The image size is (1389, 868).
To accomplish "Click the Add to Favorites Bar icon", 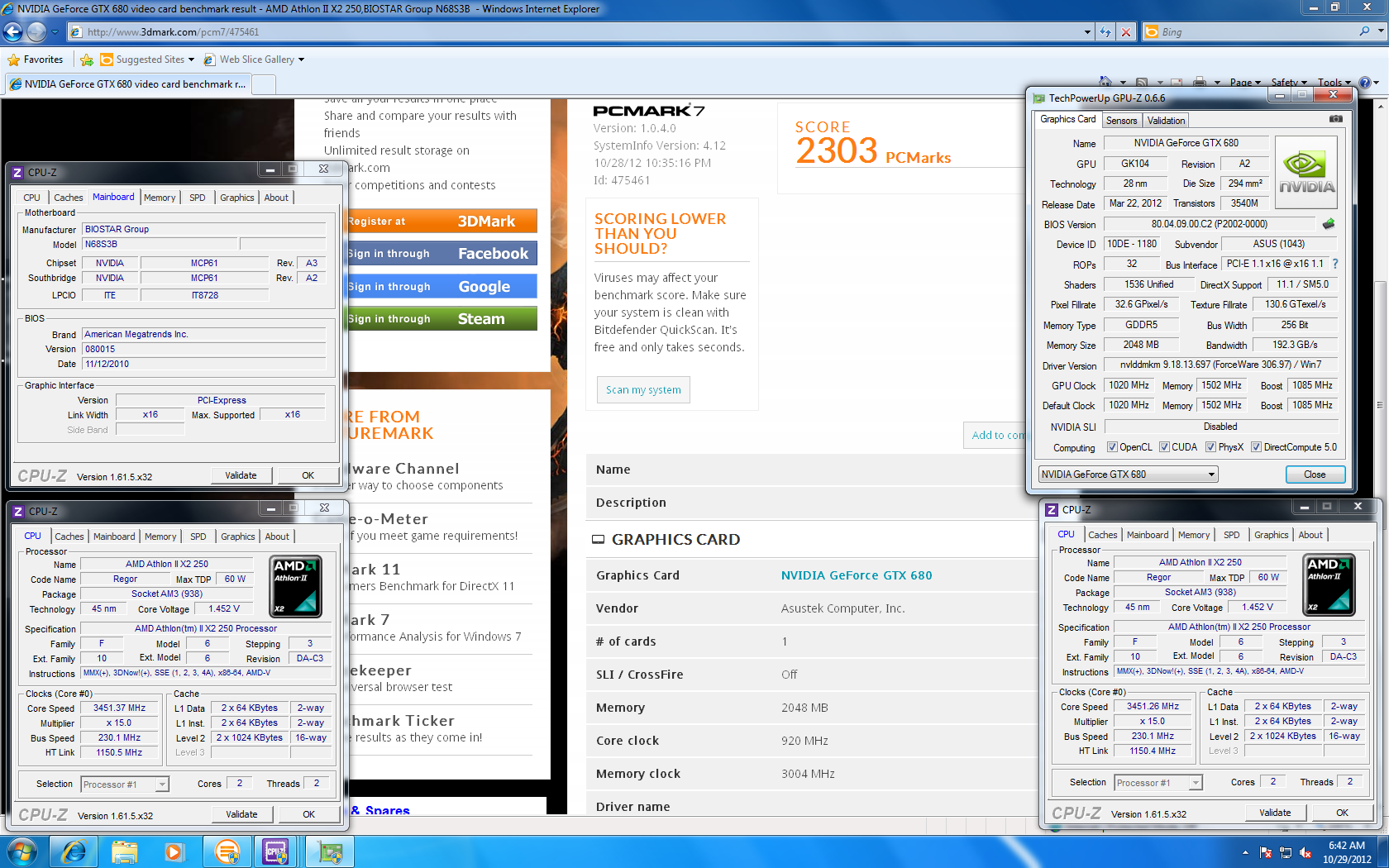I will [86, 60].
